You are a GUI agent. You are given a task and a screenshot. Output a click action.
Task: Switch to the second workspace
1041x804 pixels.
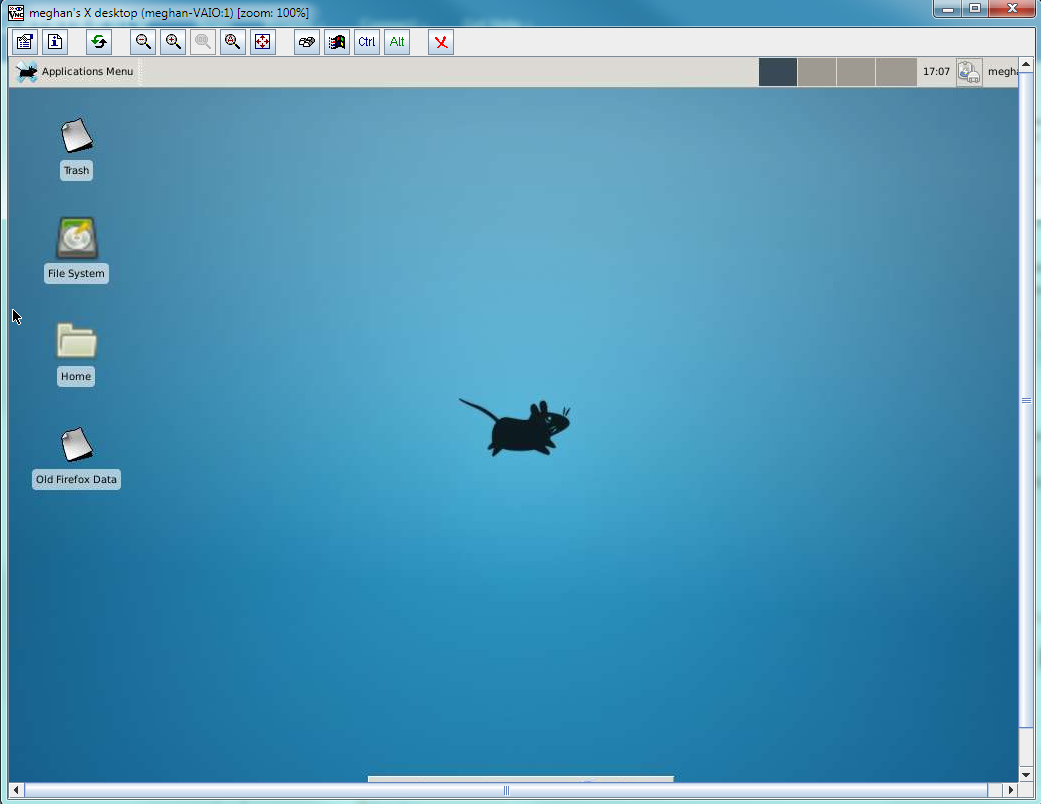(x=817, y=71)
